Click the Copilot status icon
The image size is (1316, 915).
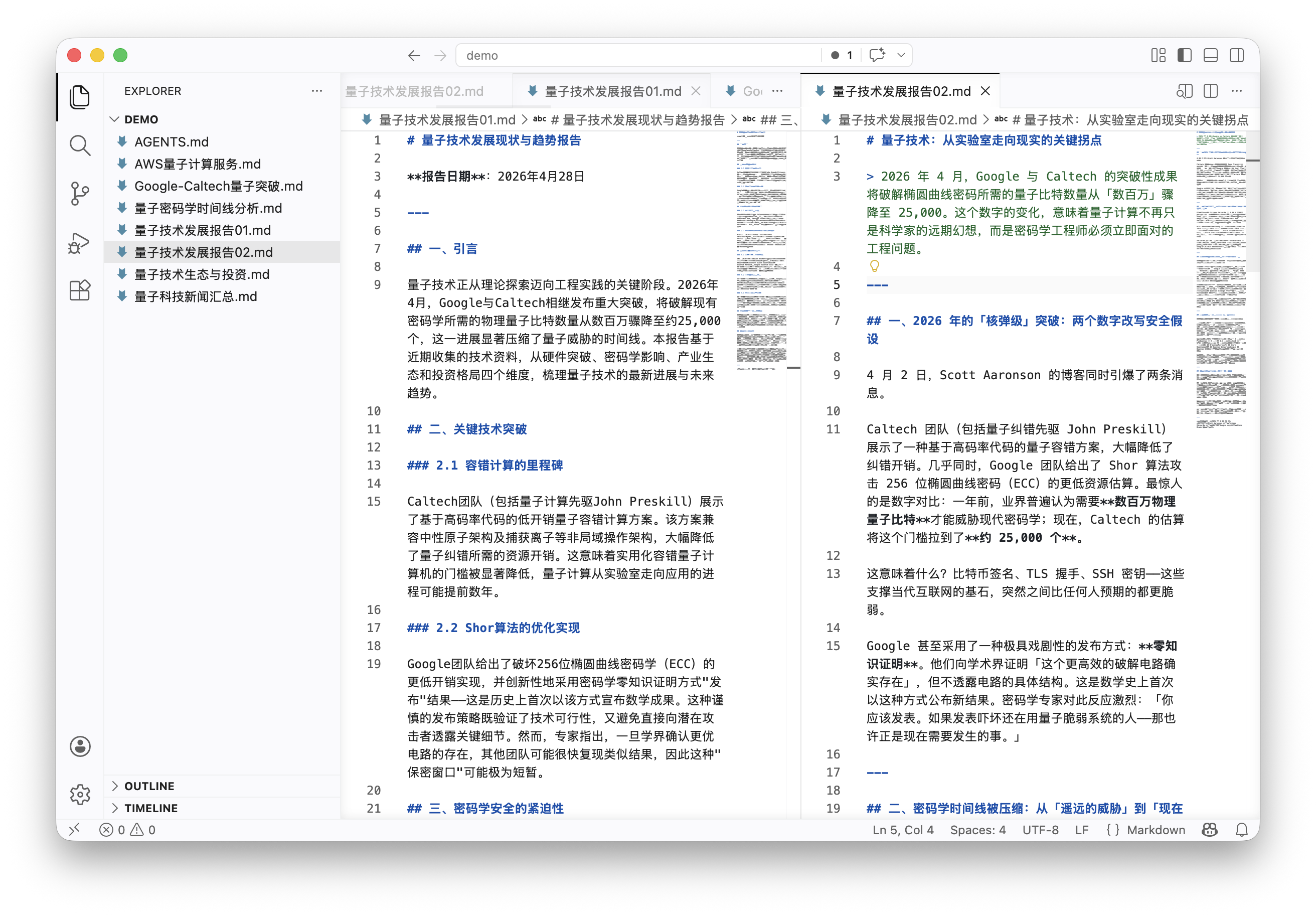click(x=1209, y=830)
